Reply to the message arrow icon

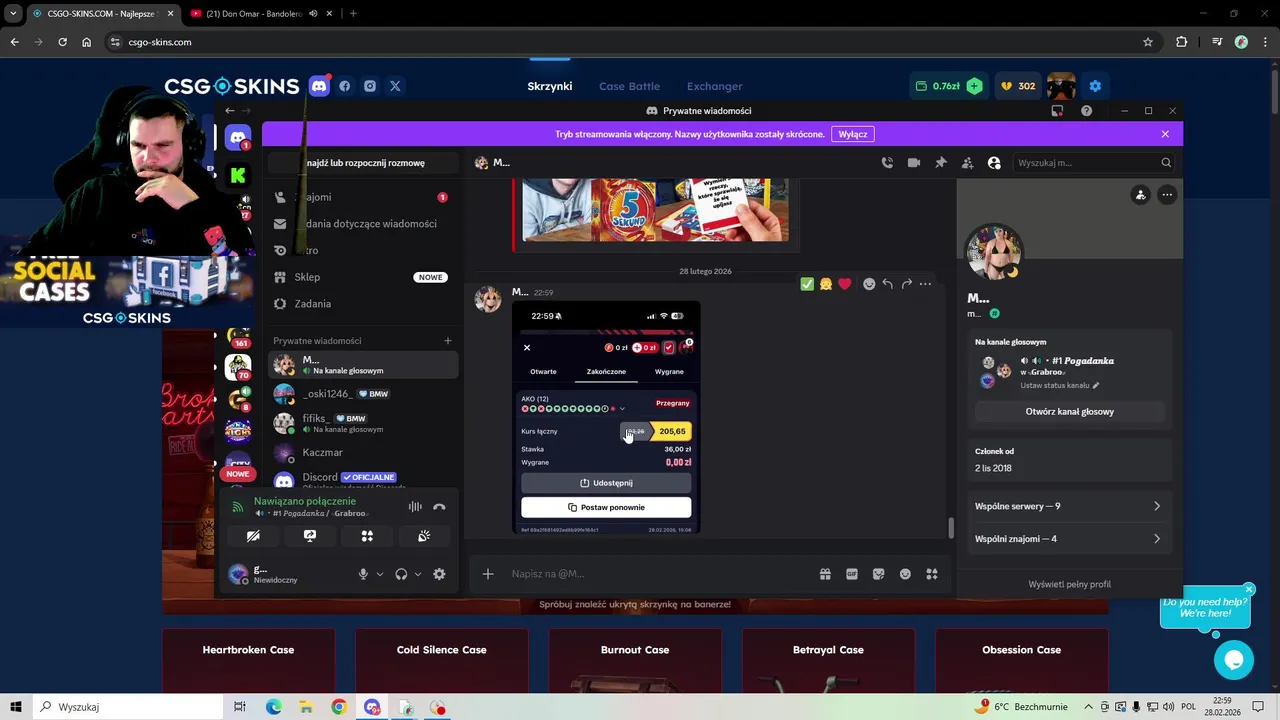pyautogui.click(x=887, y=284)
